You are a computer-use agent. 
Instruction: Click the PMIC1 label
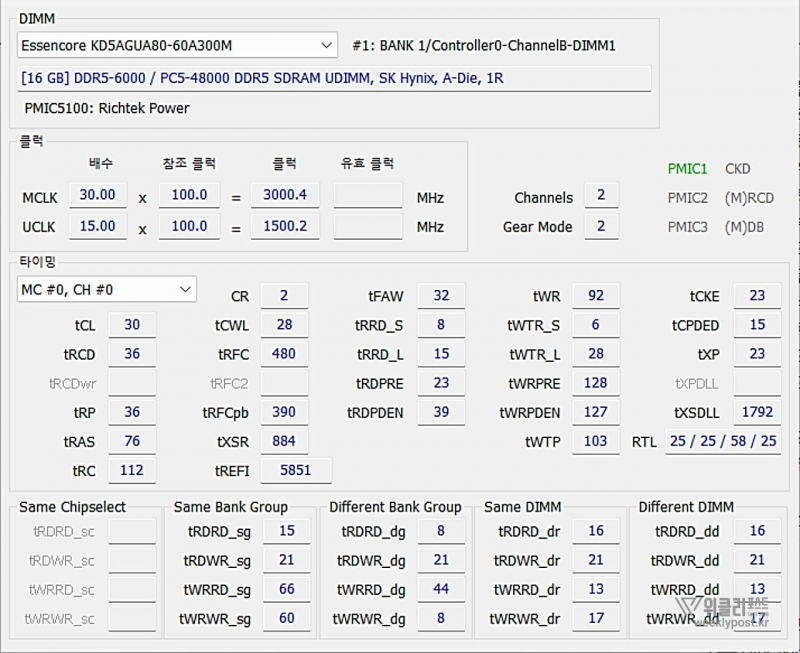[687, 169]
